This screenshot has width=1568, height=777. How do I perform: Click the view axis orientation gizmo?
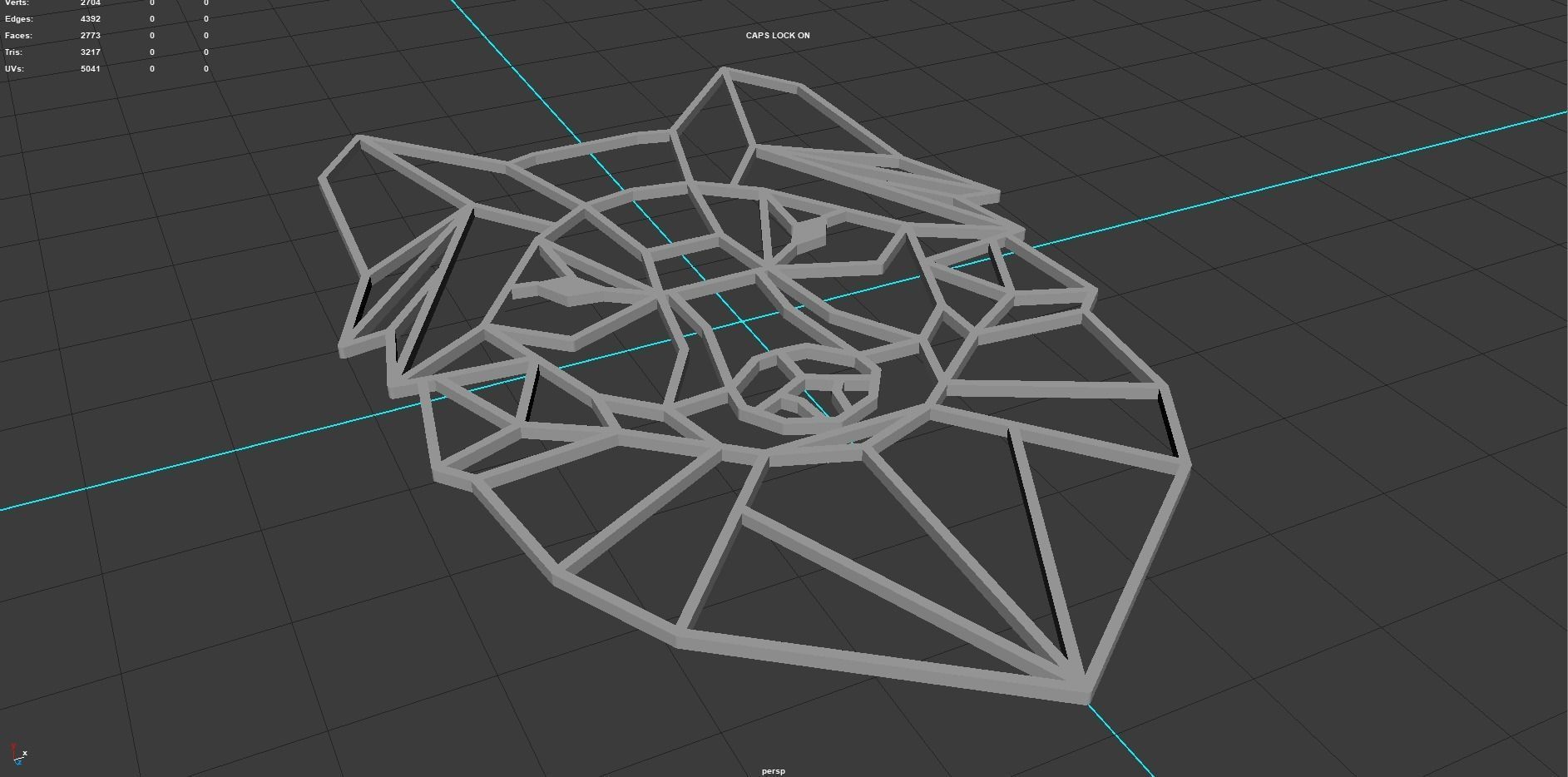tap(17, 754)
